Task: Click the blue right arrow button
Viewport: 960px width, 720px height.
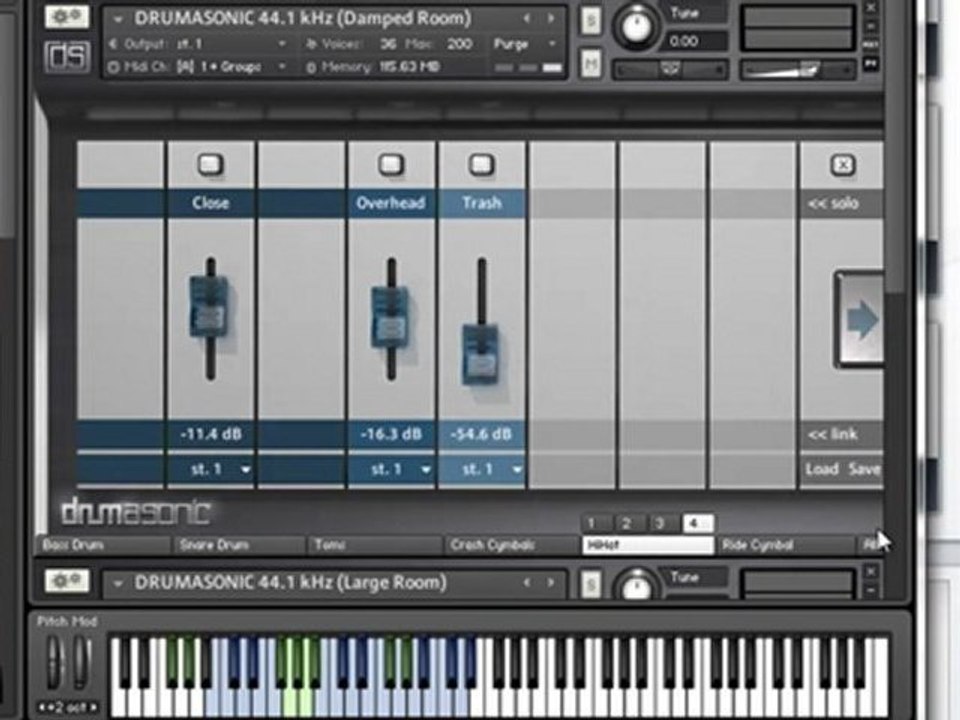Action: [860, 319]
